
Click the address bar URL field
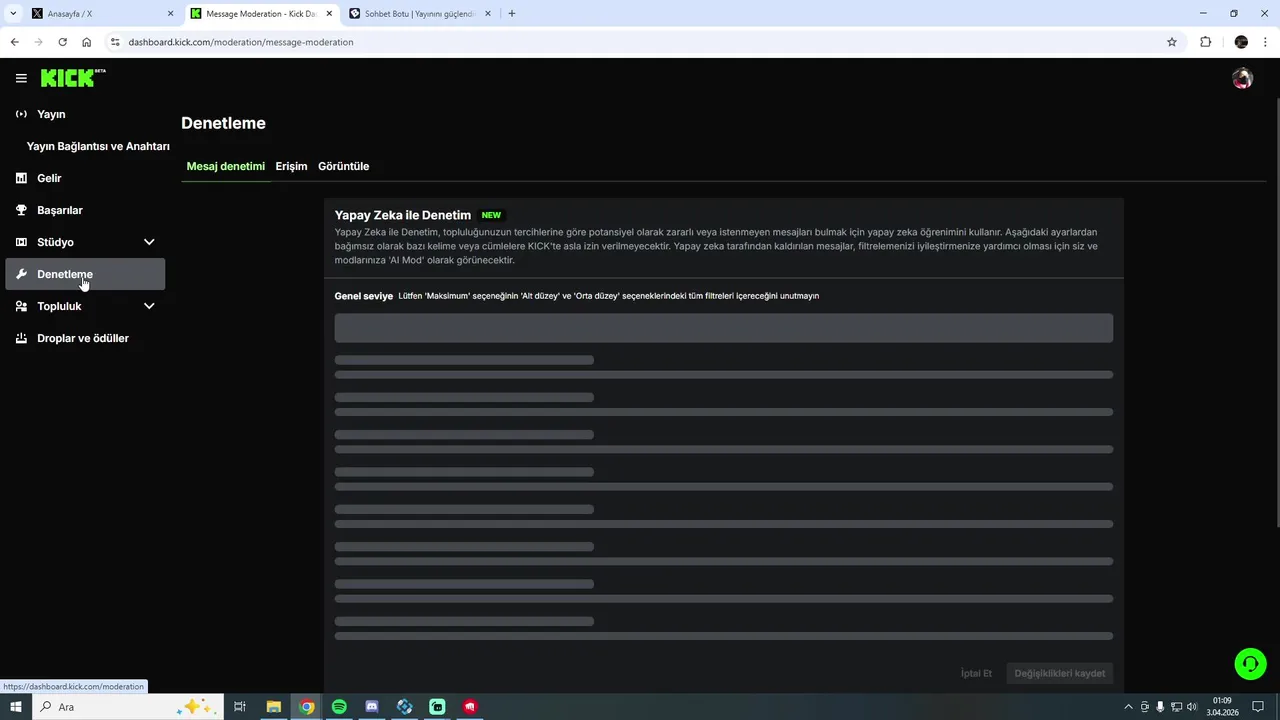coord(640,42)
